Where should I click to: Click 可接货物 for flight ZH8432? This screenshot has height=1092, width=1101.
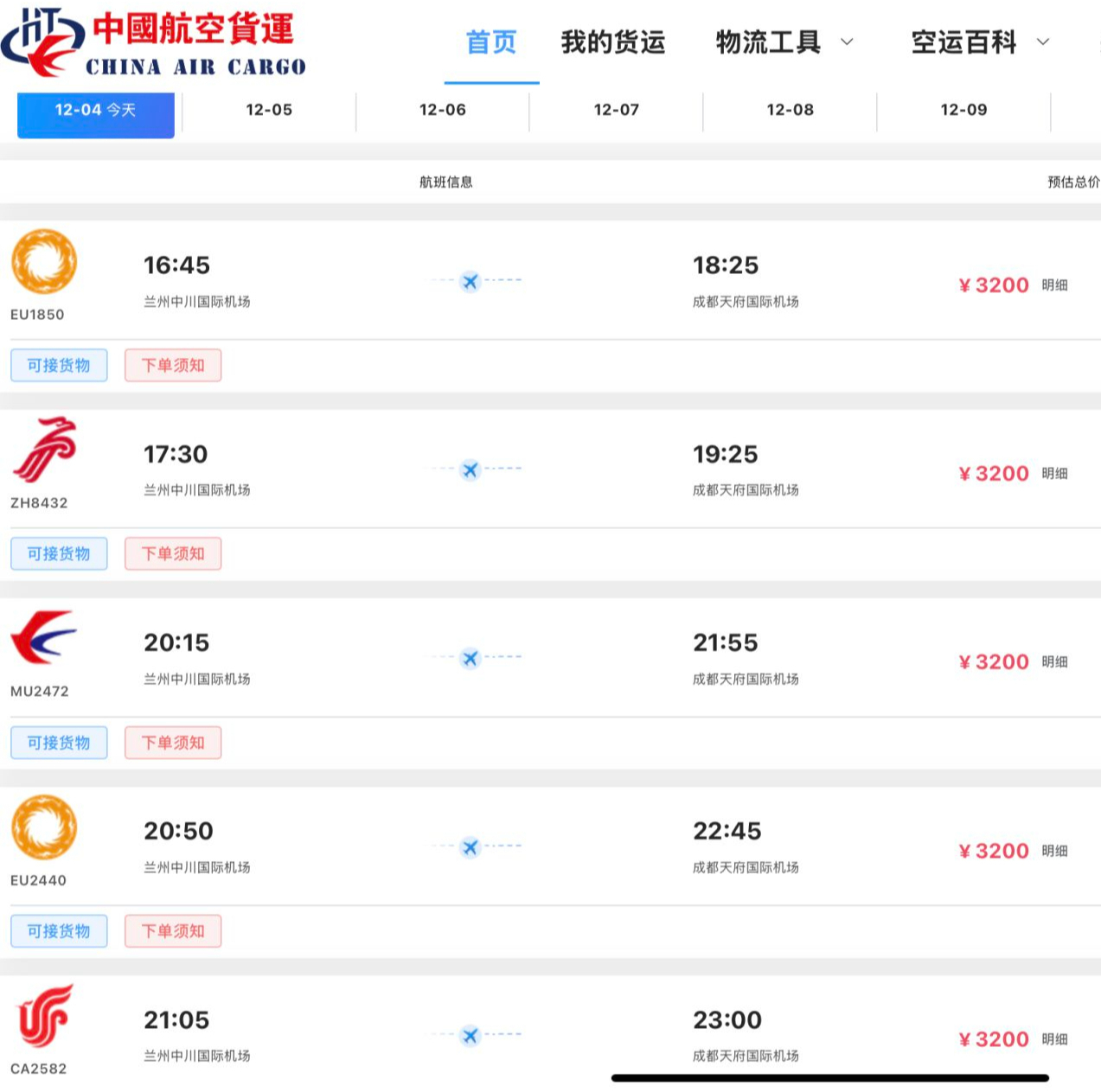click(x=59, y=554)
